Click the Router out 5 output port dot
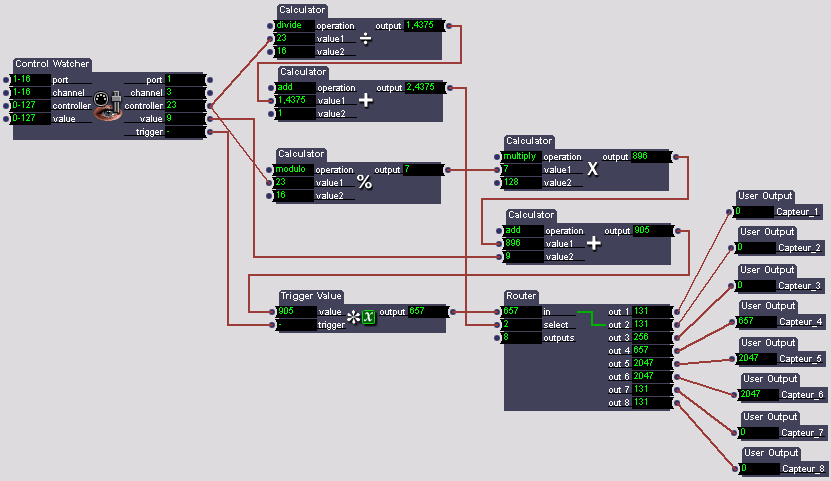This screenshot has height=481, width=831. 677,363
